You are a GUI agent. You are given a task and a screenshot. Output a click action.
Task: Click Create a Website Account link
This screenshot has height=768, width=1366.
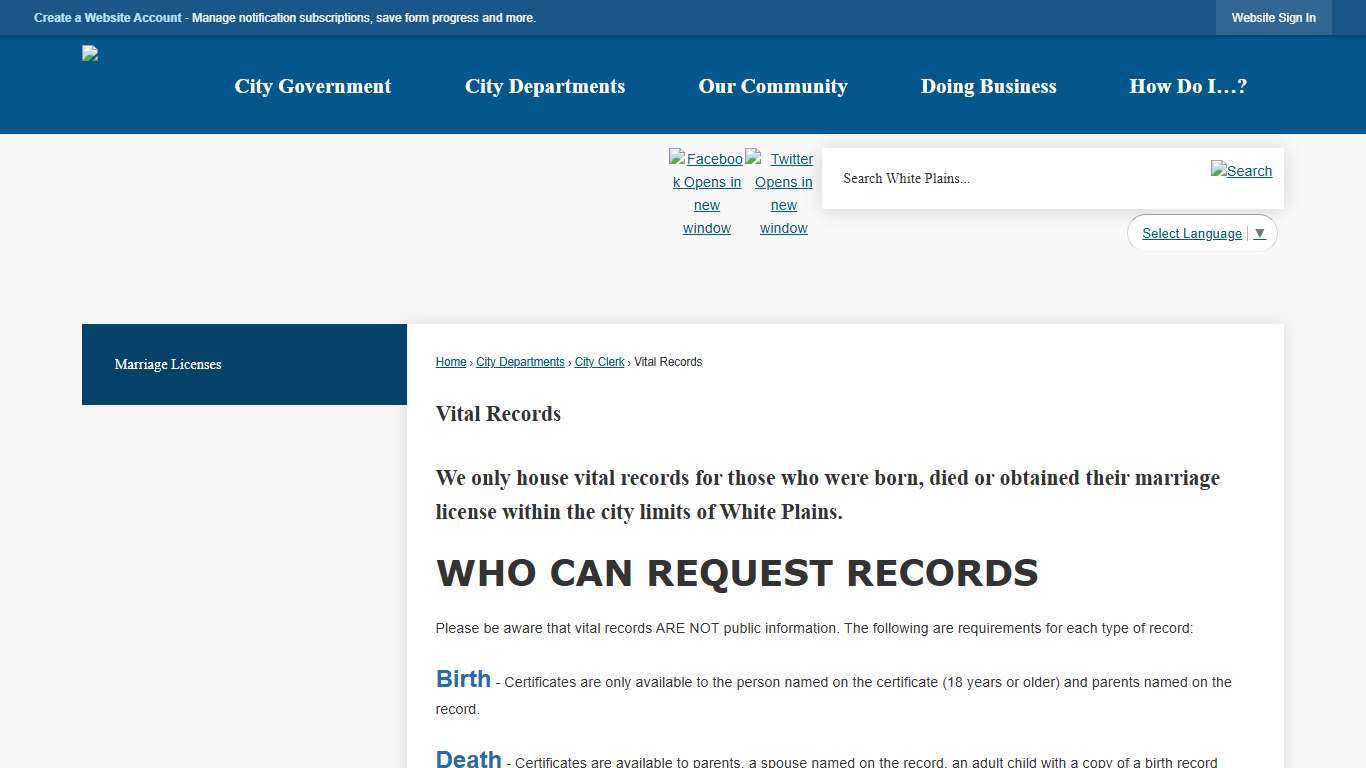point(108,18)
